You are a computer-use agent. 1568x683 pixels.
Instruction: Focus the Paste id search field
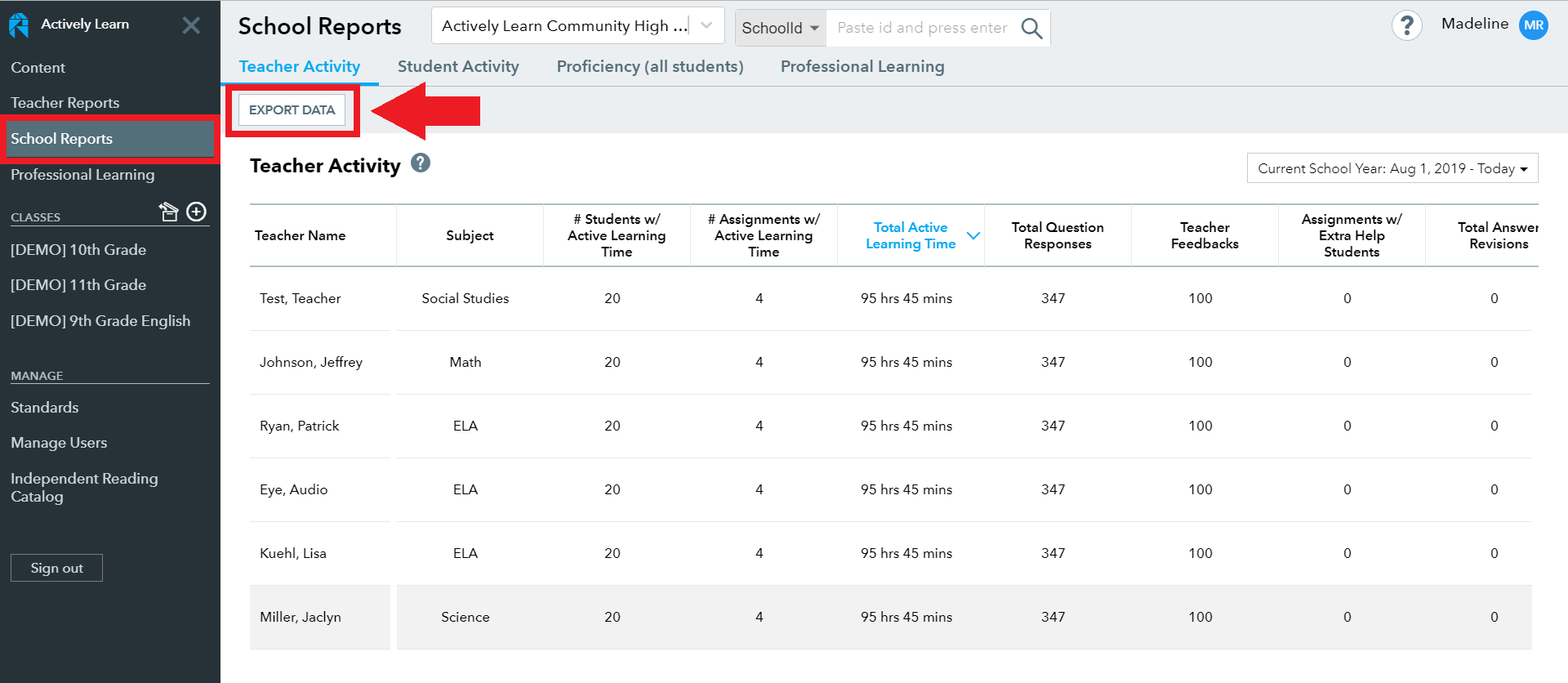click(923, 28)
